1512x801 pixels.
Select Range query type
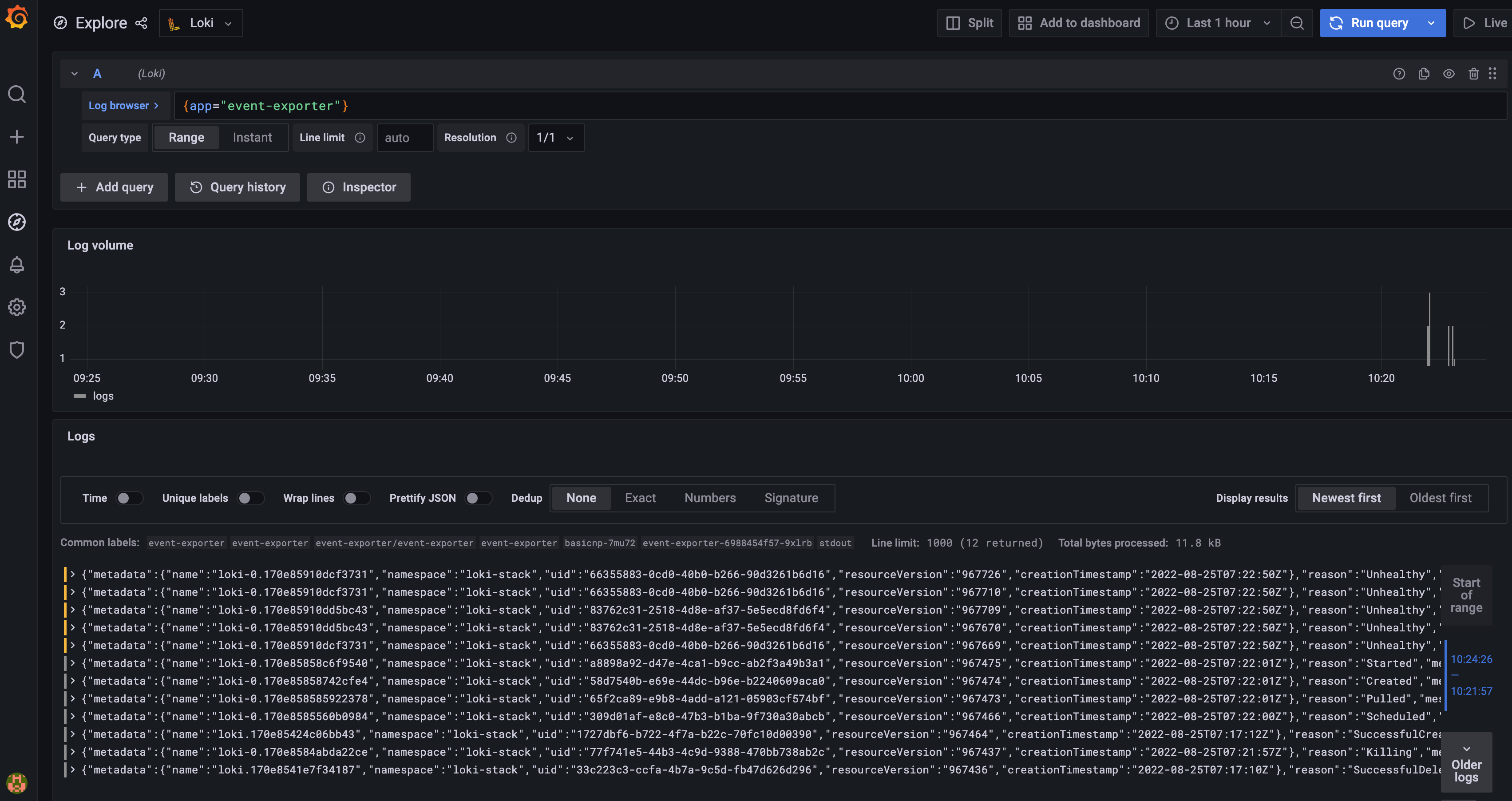(186, 137)
